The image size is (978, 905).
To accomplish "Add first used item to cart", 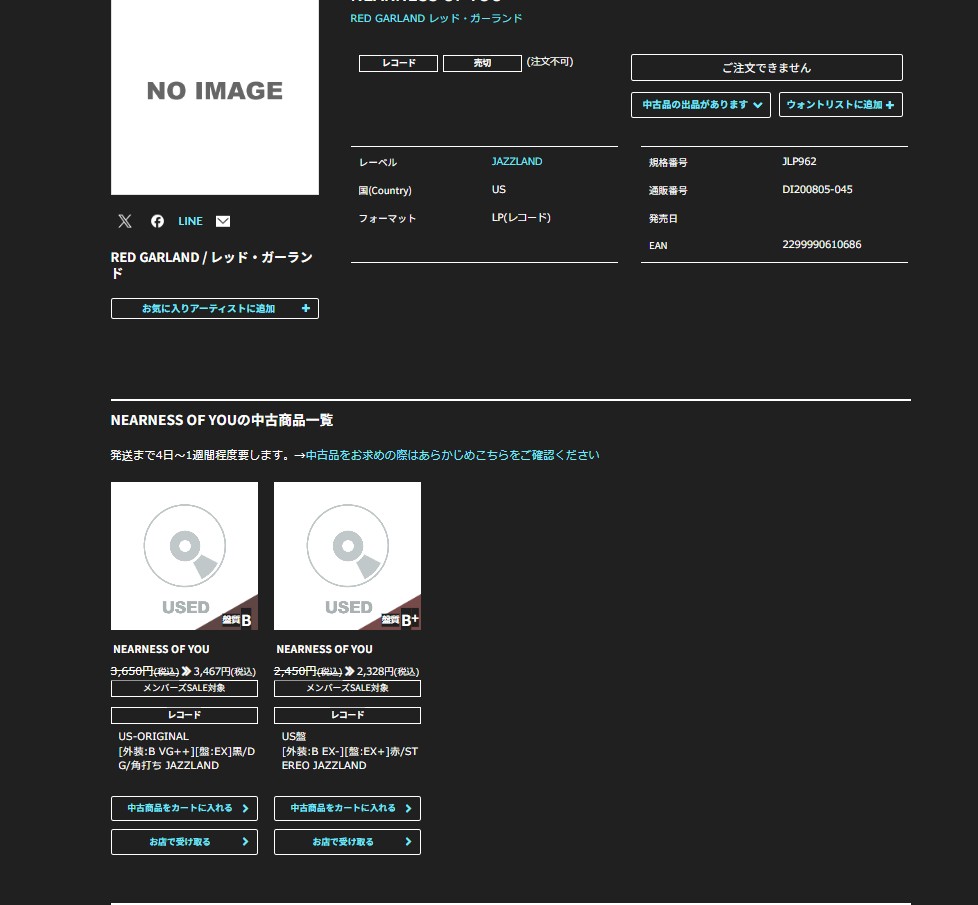I will [x=184, y=808].
